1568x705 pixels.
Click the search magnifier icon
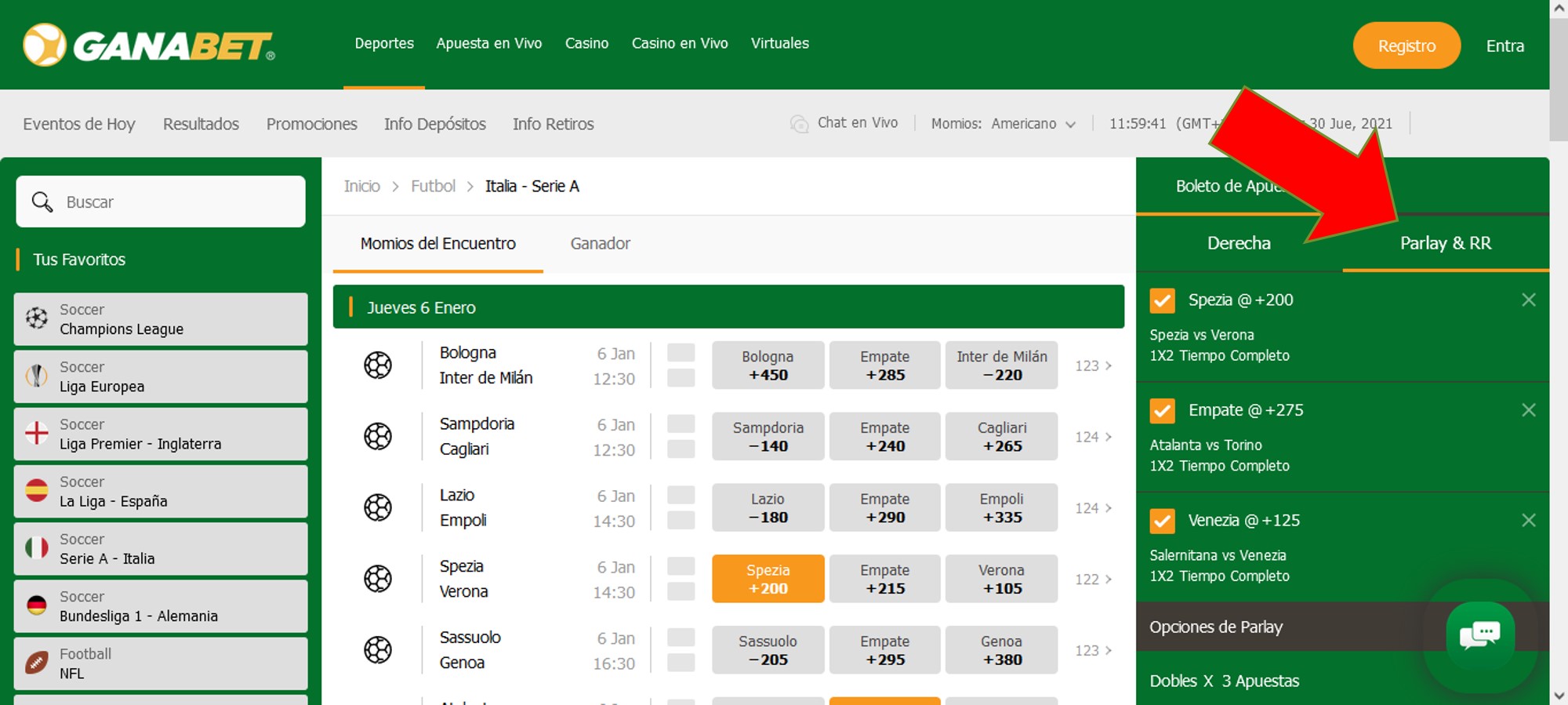coord(42,202)
